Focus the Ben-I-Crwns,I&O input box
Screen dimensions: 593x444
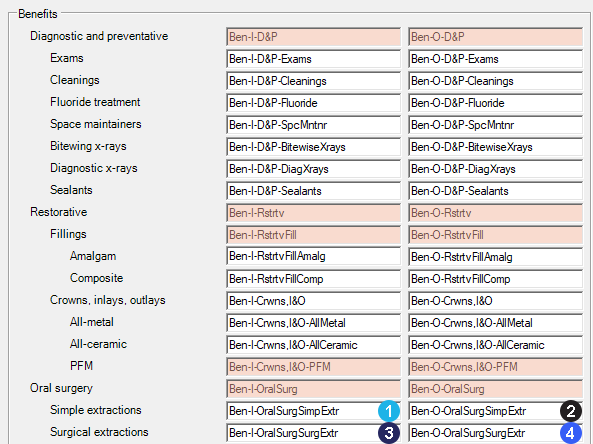[314, 301]
